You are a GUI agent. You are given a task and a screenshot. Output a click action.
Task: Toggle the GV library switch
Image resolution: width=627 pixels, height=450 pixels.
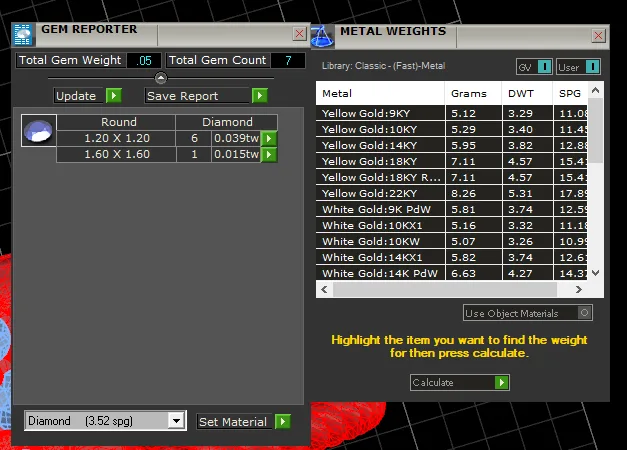coord(544,67)
